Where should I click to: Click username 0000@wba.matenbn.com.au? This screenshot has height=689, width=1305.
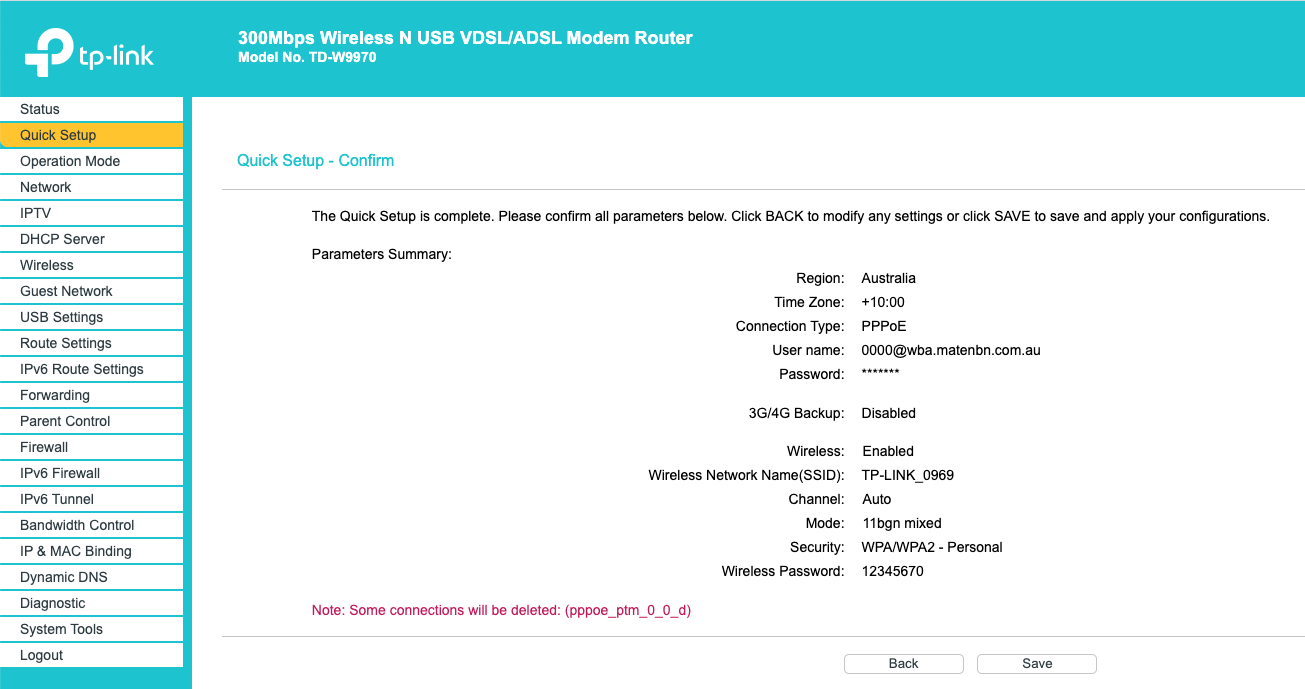951,350
